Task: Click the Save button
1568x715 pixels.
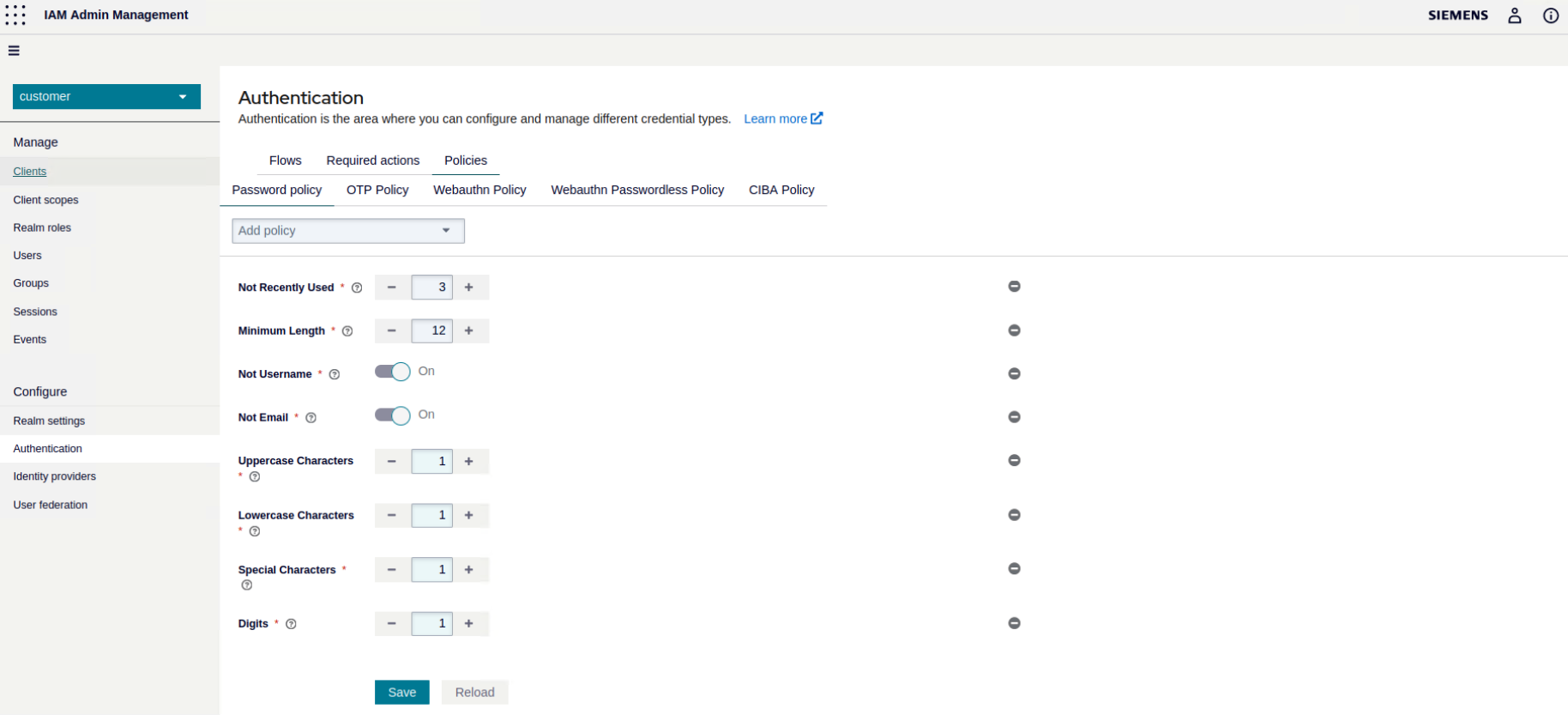Action: tap(401, 693)
